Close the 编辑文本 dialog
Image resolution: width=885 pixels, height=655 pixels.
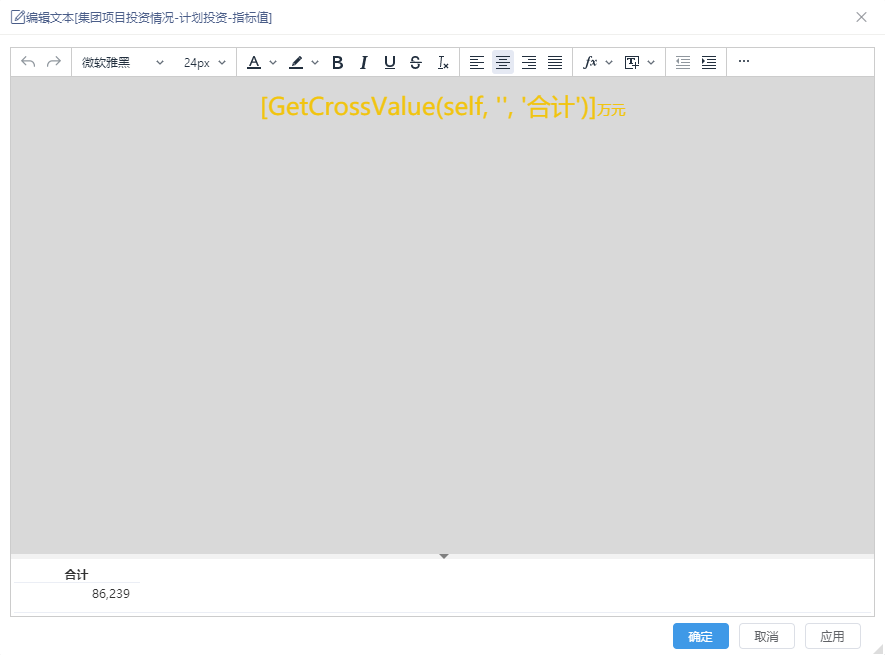(x=861, y=17)
